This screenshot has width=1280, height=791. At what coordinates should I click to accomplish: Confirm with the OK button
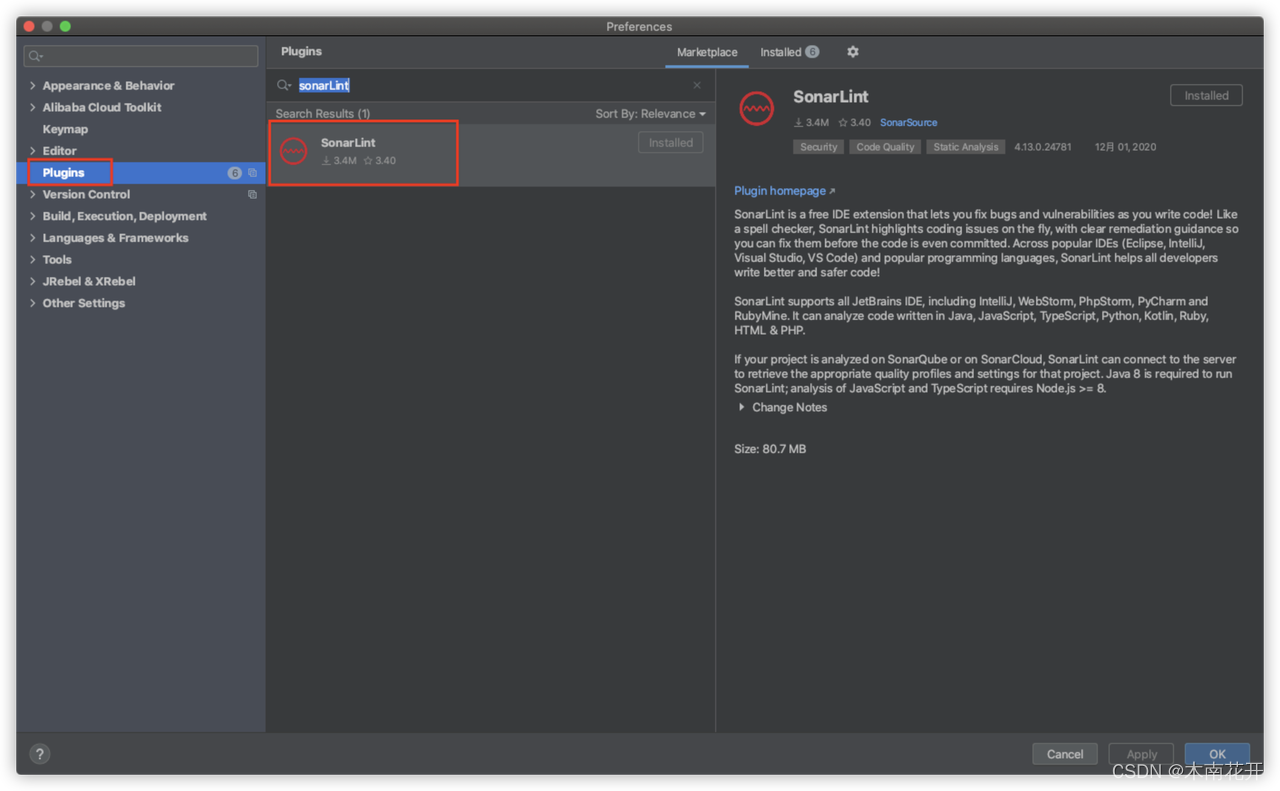pos(1217,754)
